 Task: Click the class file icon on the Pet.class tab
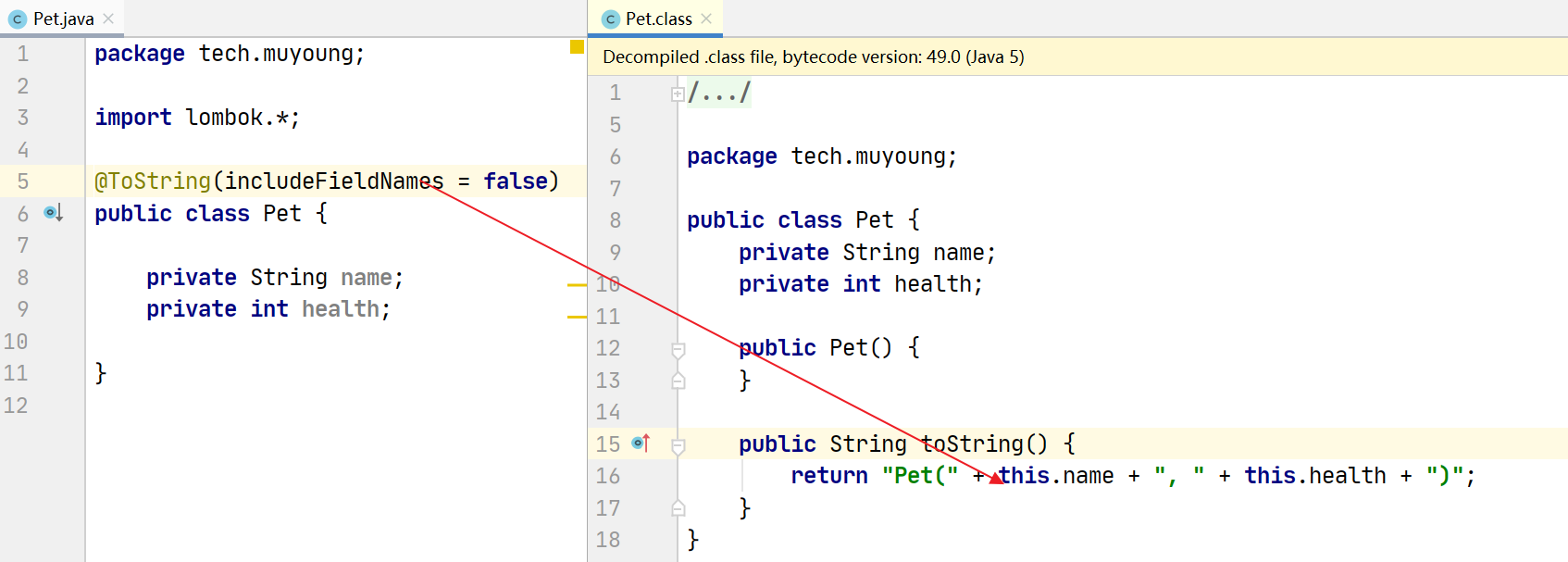(x=610, y=19)
